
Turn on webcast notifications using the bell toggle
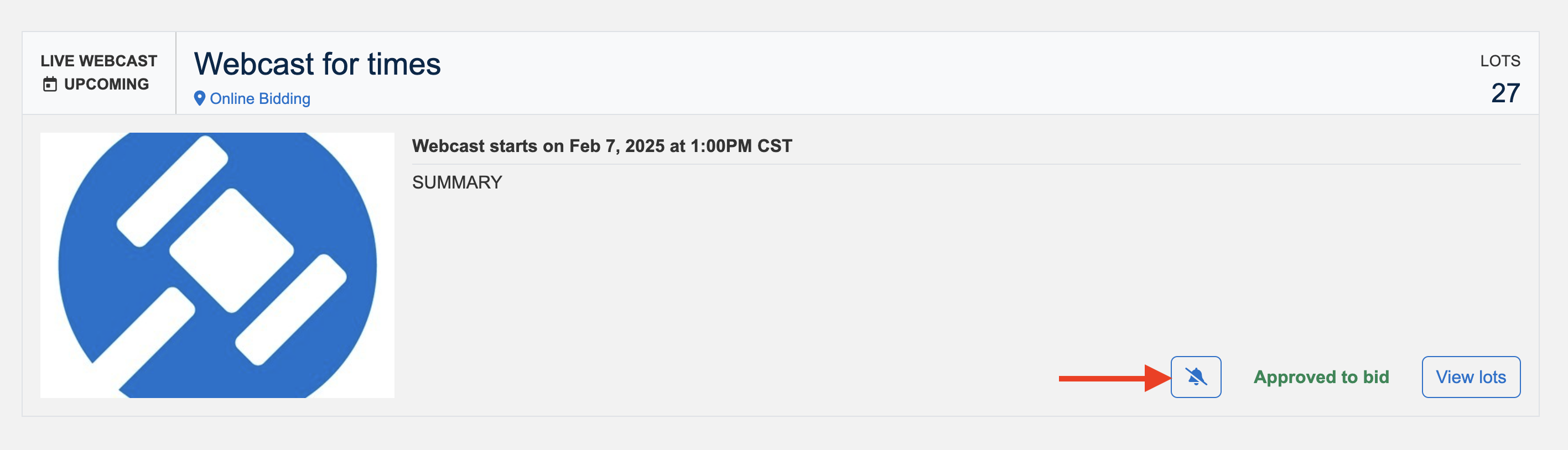click(1196, 377)
